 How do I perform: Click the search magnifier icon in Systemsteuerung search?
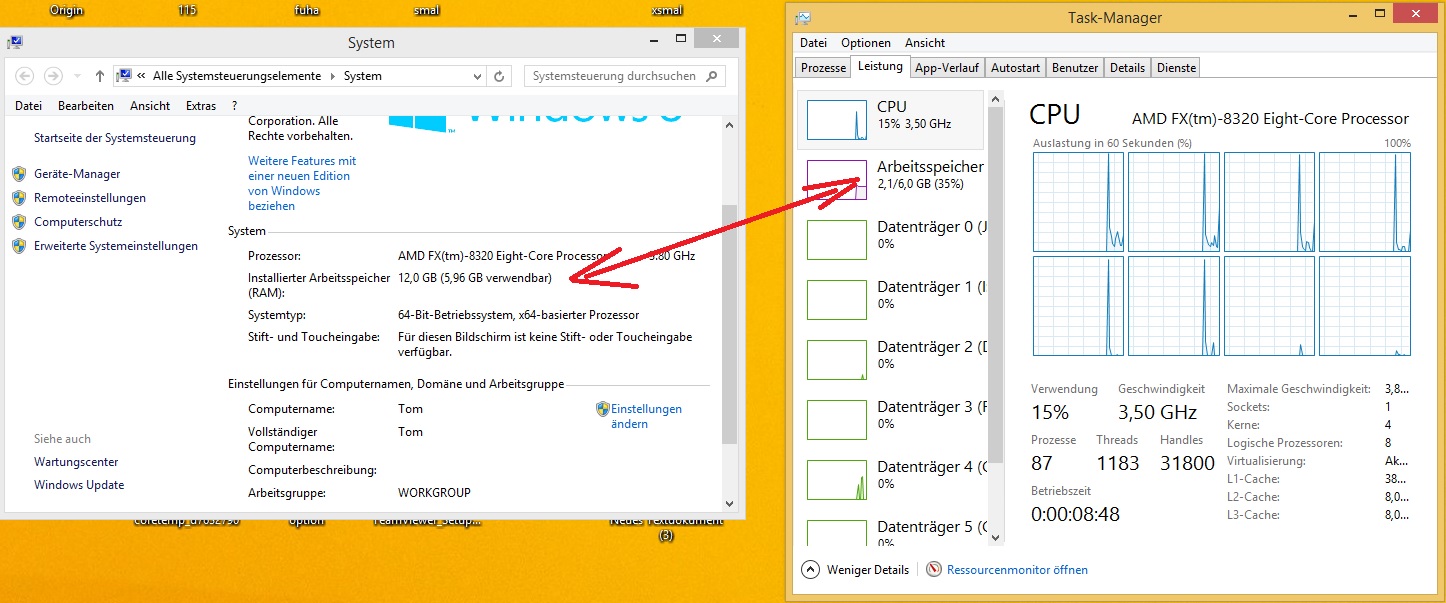(712, 76)
